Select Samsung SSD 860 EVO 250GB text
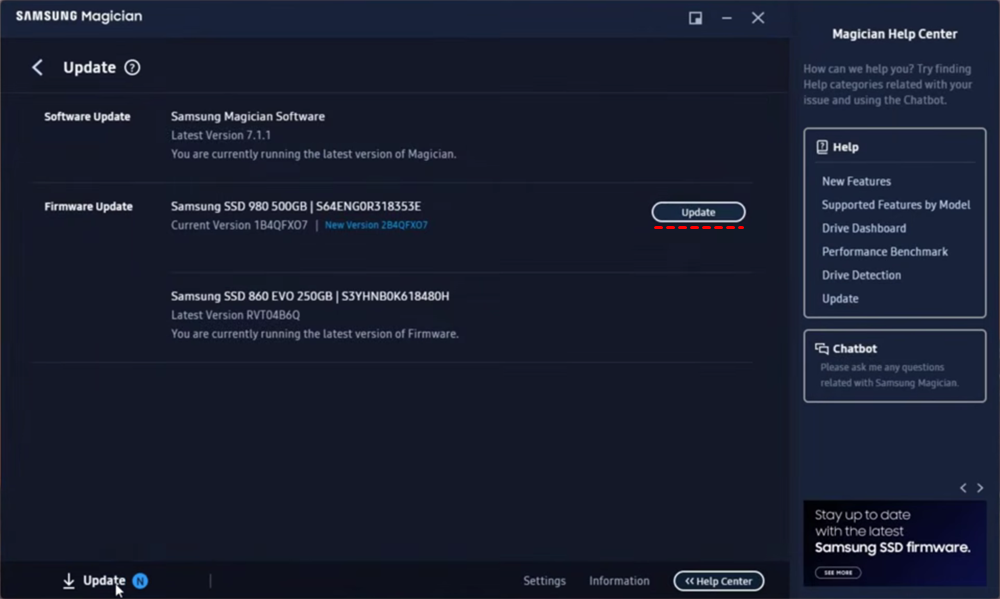Image resolution: width=1000 pixels, height=599 pixels. tap(310, 296)
